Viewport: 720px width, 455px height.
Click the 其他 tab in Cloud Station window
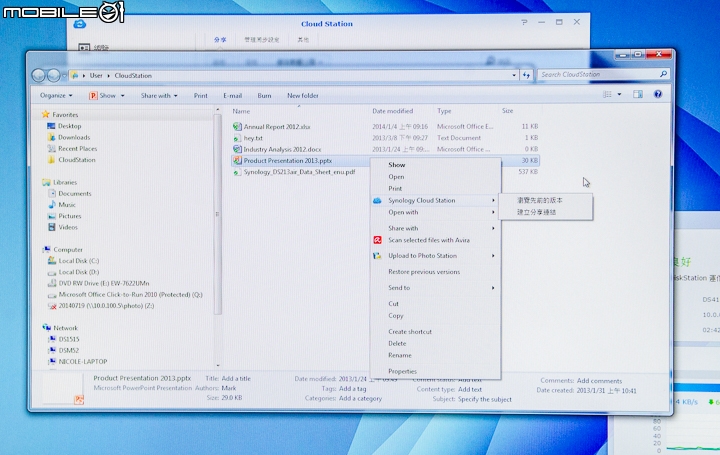pos(303,40)
